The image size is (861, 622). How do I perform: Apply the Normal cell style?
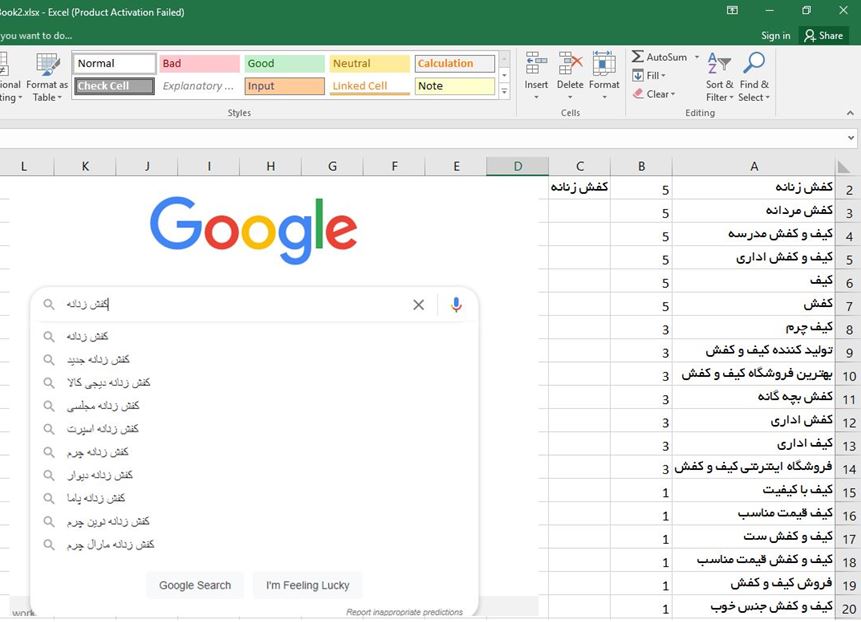click(x=114, y=64)
